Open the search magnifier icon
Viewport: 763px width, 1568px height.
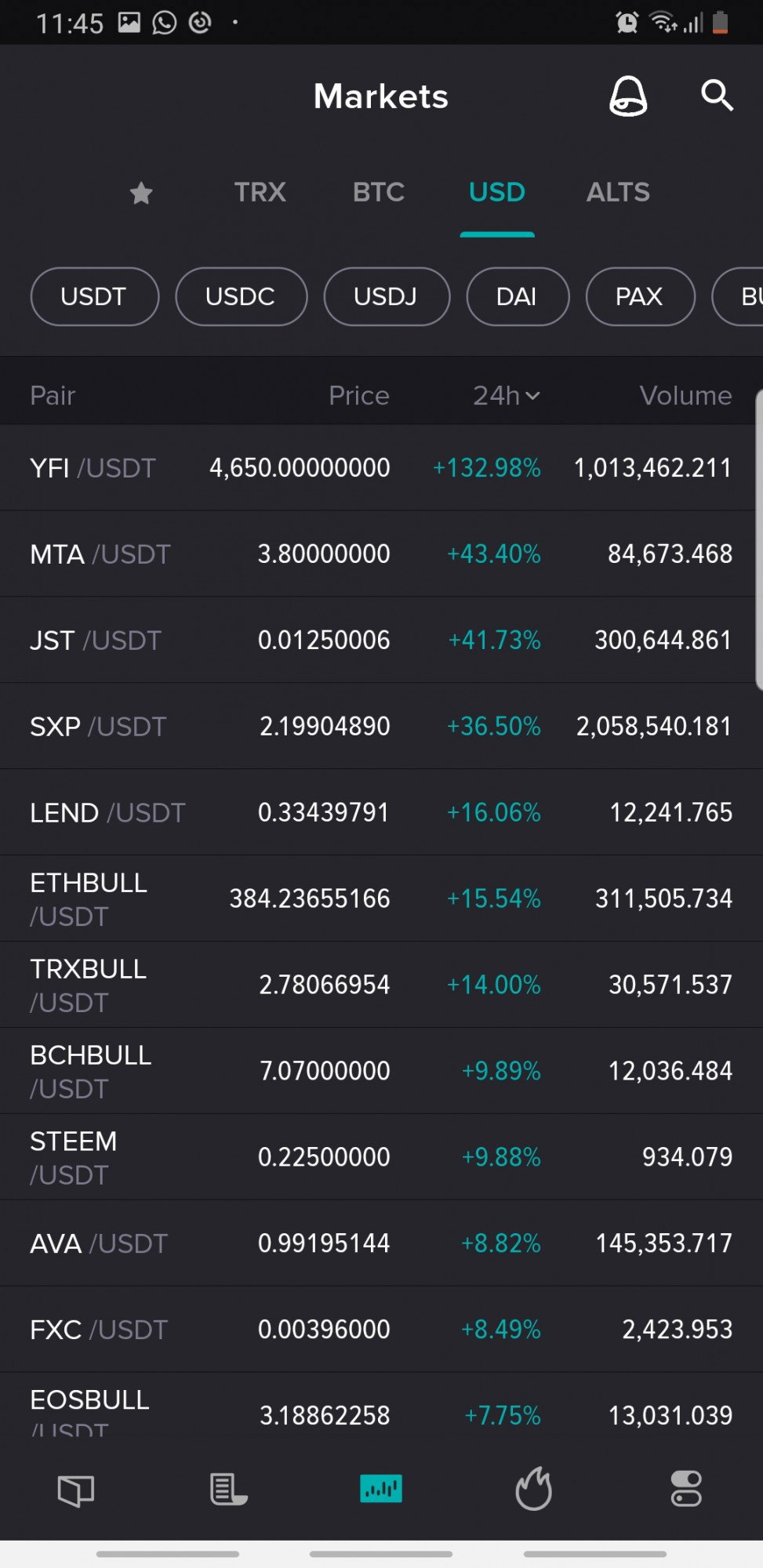coord(717,96)
